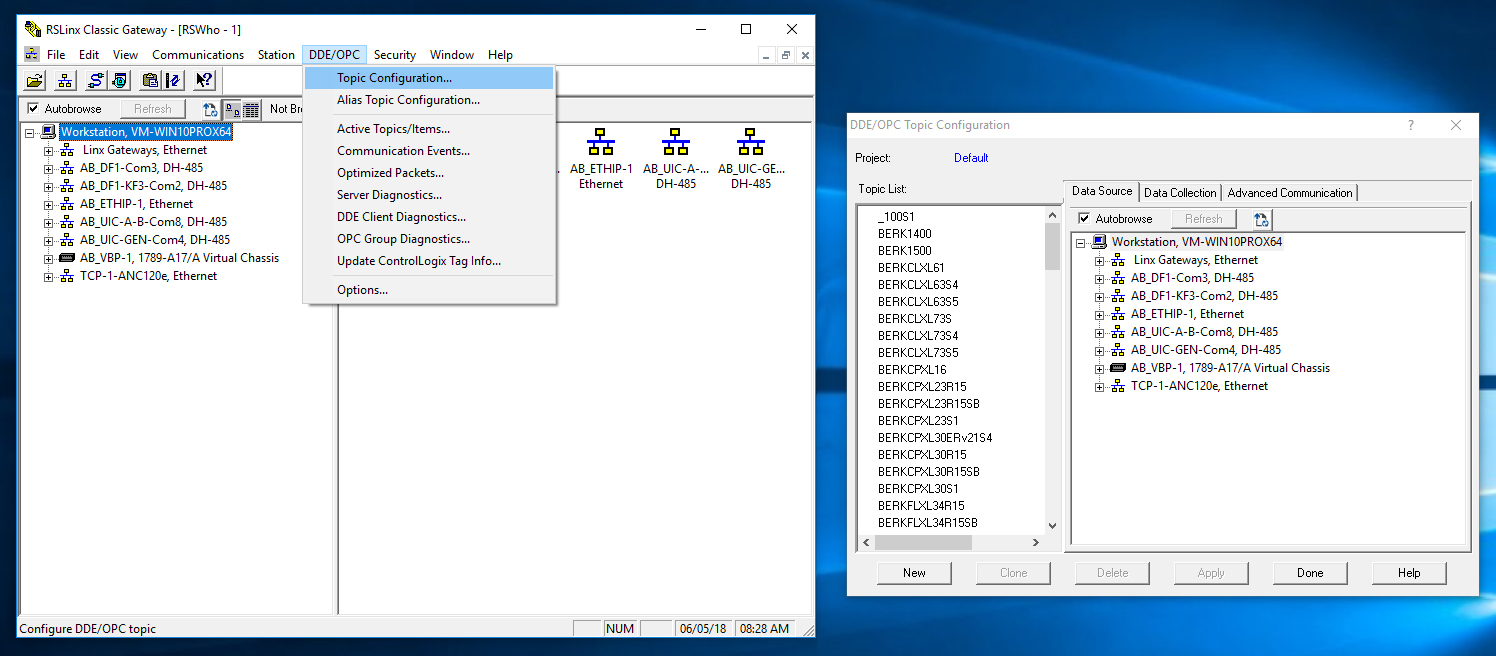
Task: Click the context help arrow-question toolbar icon
Action: pyautogui.click(x=204, y=81)
